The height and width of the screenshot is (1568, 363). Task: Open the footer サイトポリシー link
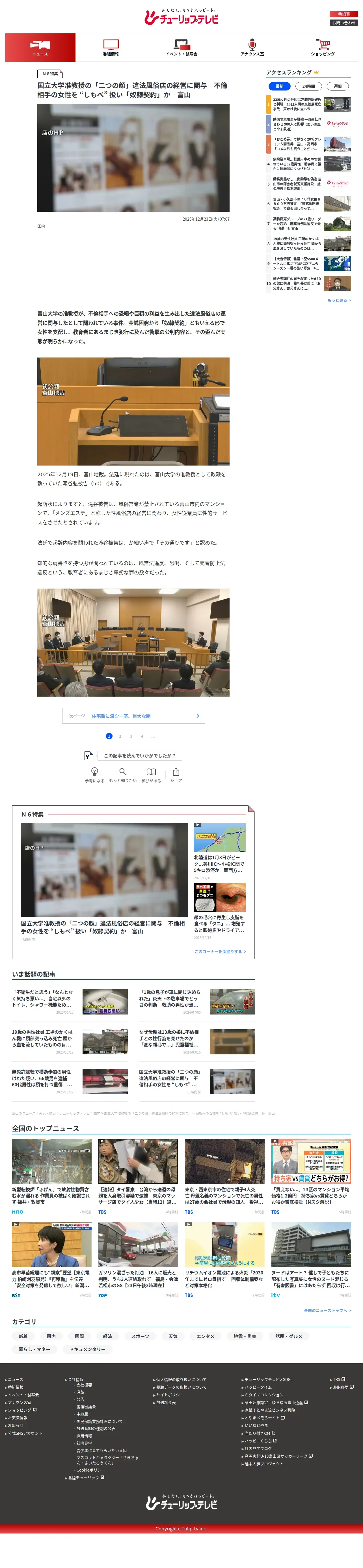(x=170, y=1395)
